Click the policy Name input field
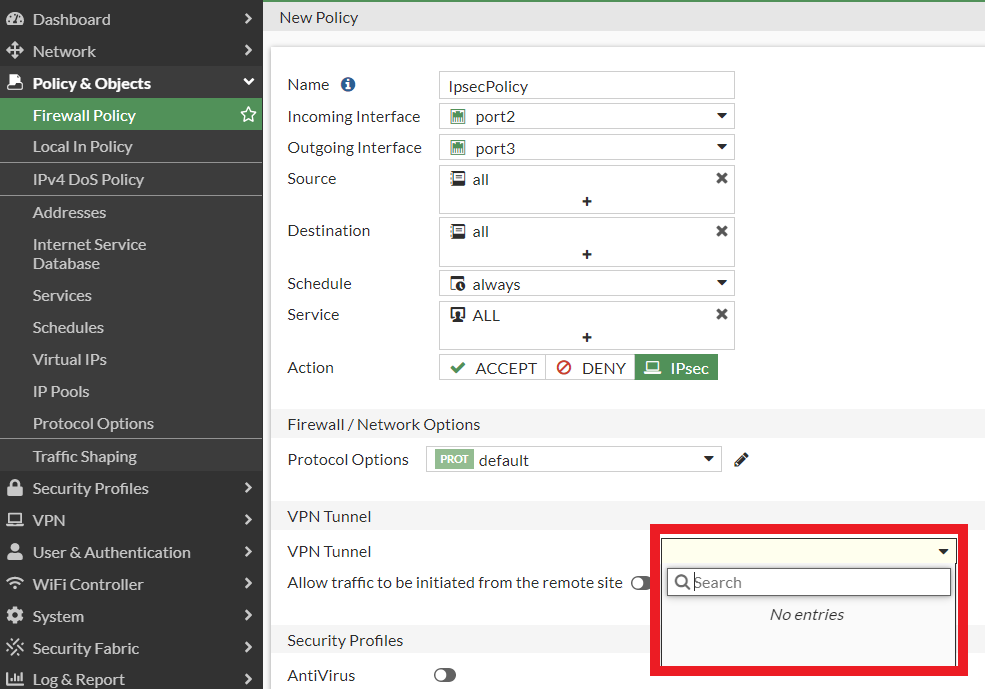This screenshot has height=689, width=985. click(x=587, y=86)
